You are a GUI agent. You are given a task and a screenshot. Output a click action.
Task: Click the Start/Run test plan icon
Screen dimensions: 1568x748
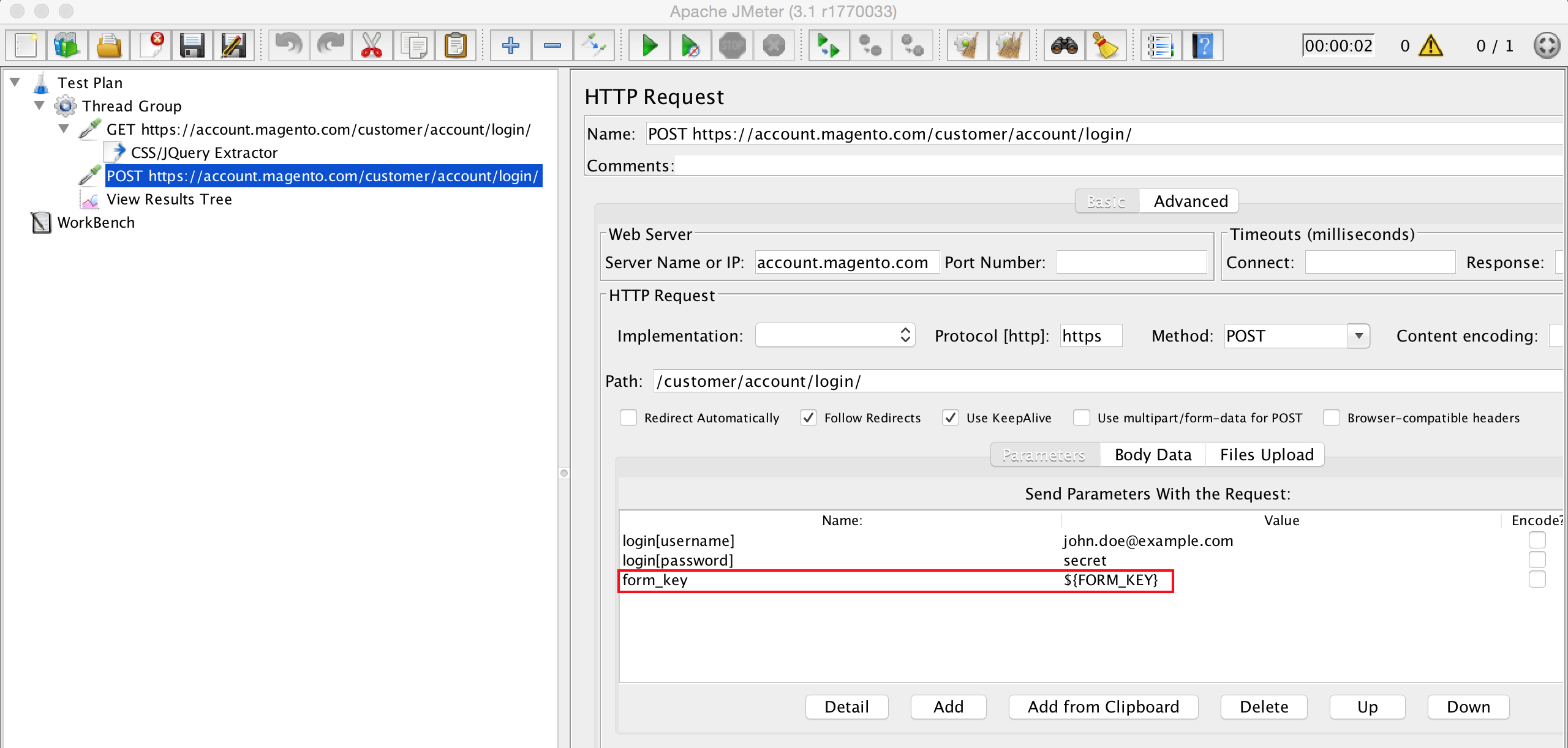click(x=648, y=44)
